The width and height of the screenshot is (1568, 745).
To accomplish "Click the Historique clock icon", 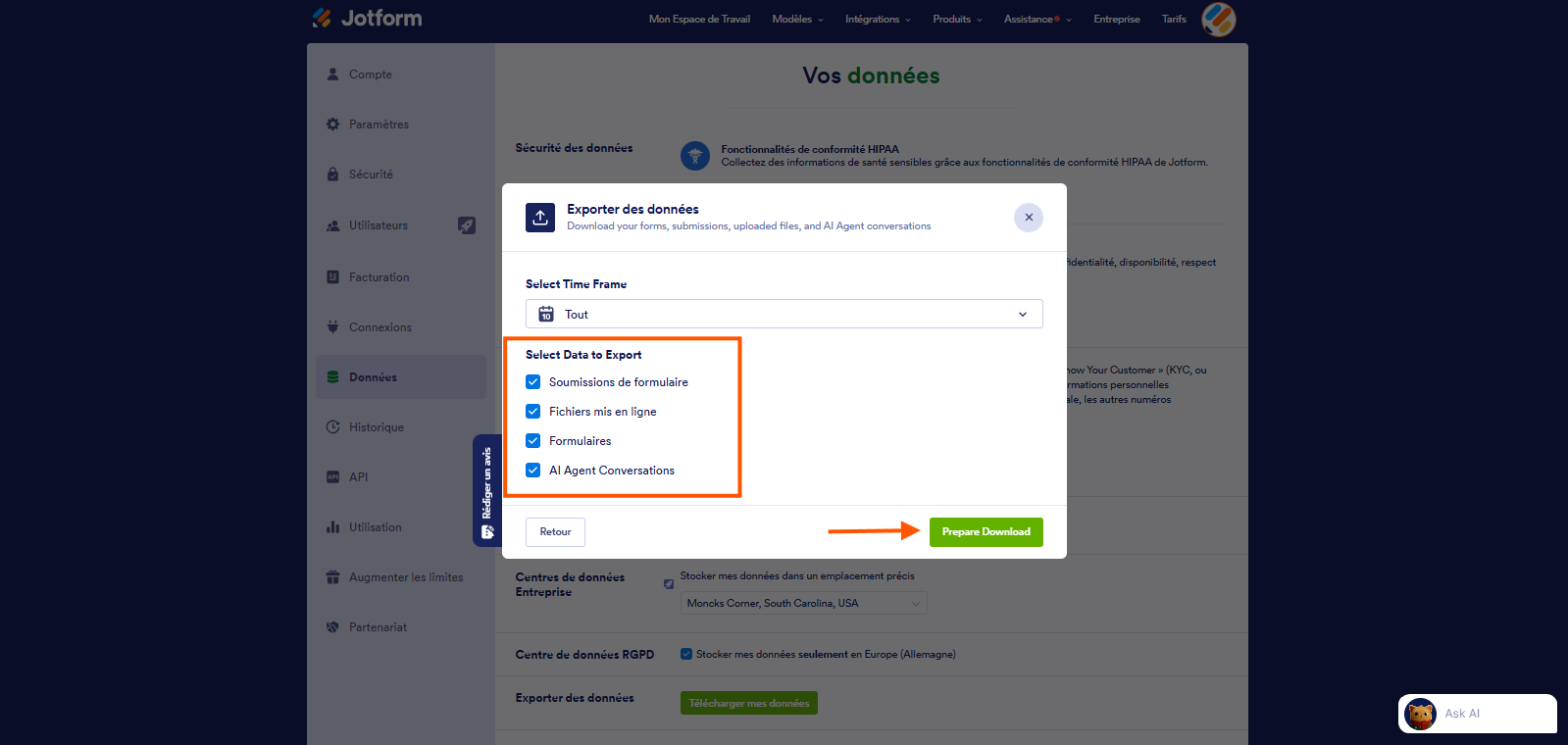I will (x=332, y=426).
